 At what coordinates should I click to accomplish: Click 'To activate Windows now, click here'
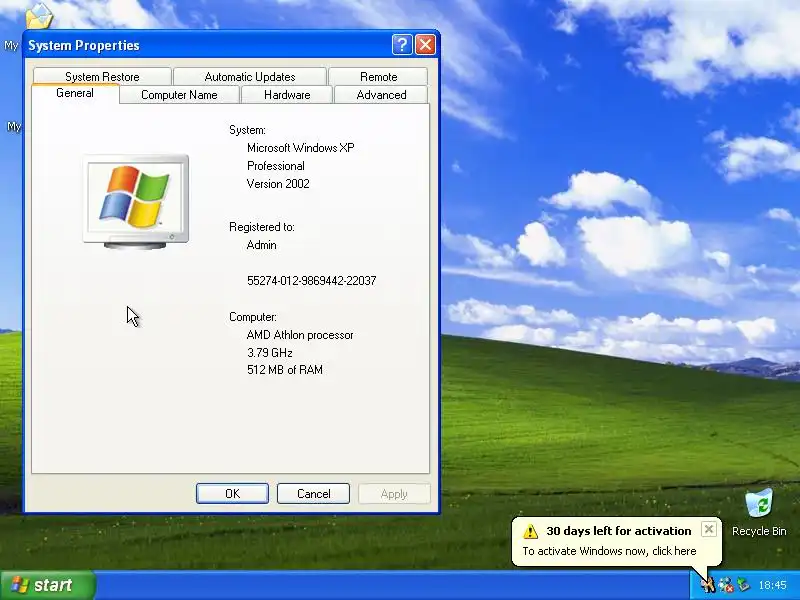(609, 551)
